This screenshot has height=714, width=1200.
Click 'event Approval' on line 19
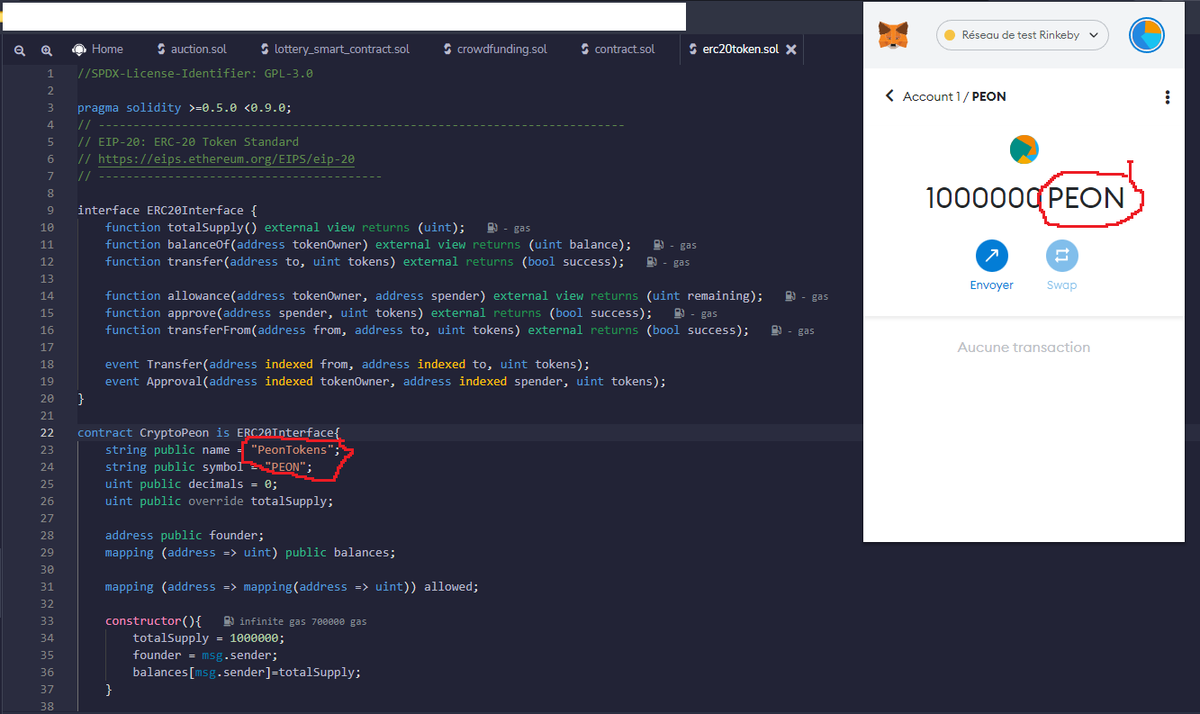pyautogui.click(x=154, y=381)
